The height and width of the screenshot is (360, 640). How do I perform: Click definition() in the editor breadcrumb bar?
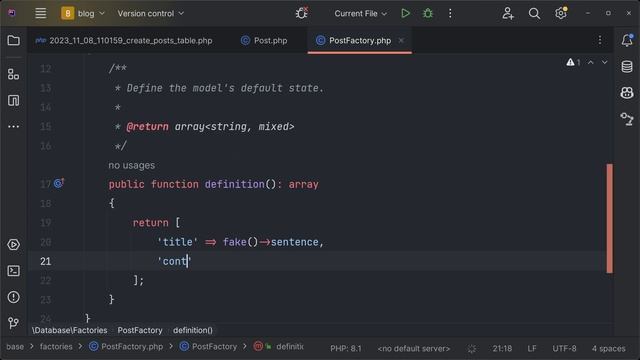pyautogui.click(x=193, y=330)
